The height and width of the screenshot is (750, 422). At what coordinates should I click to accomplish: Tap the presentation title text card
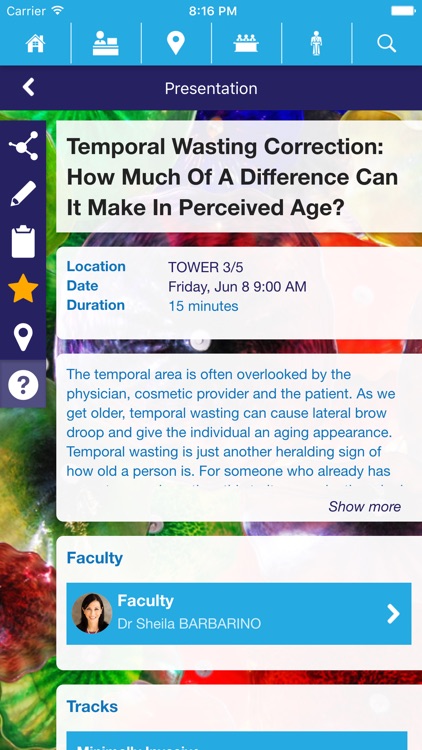point(239,176)
